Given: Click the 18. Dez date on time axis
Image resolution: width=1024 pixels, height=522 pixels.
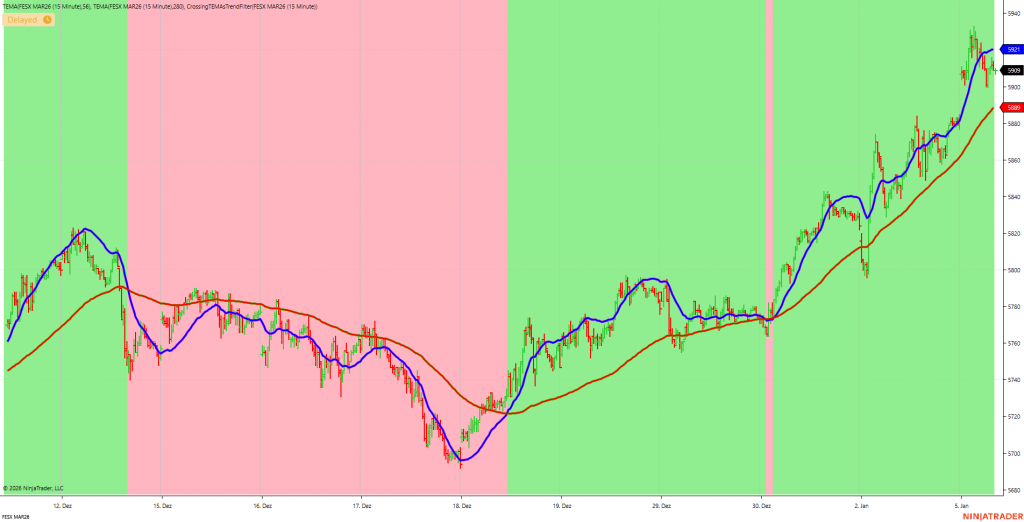Looking at the screenshot, I should [460, 506].
